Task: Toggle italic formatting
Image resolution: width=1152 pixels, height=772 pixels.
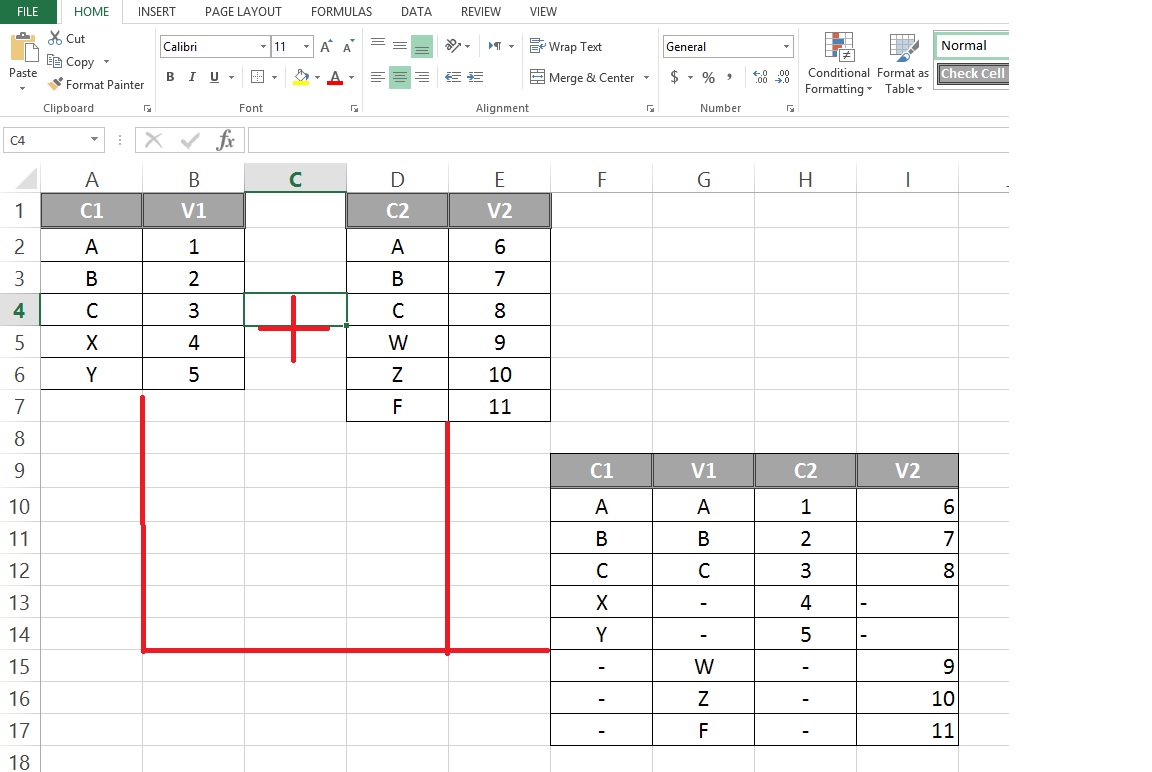Action: [192, 77]
